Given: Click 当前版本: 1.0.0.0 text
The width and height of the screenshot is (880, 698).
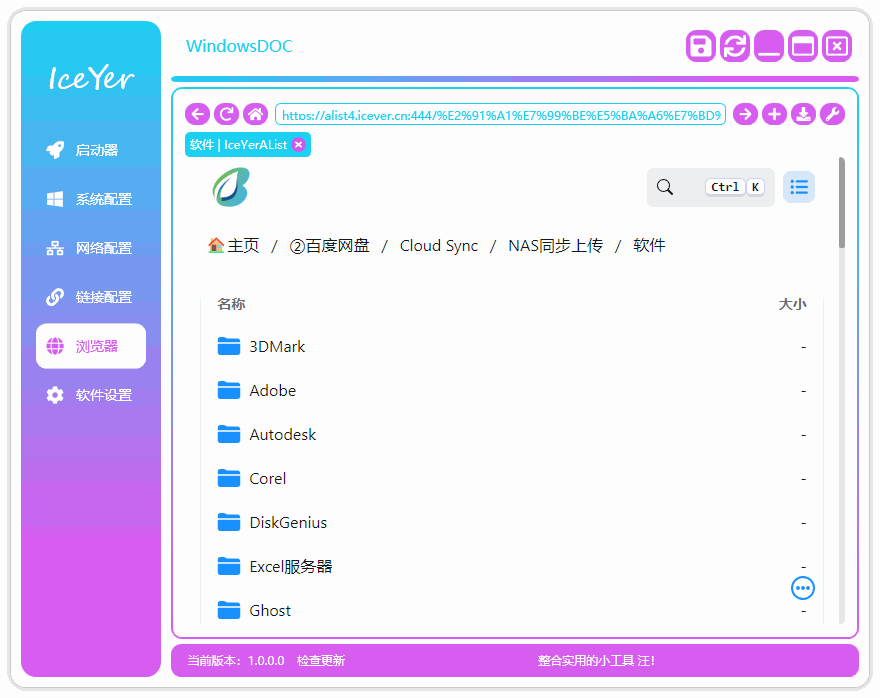Looking at the screenshot, I should (236, 660).
